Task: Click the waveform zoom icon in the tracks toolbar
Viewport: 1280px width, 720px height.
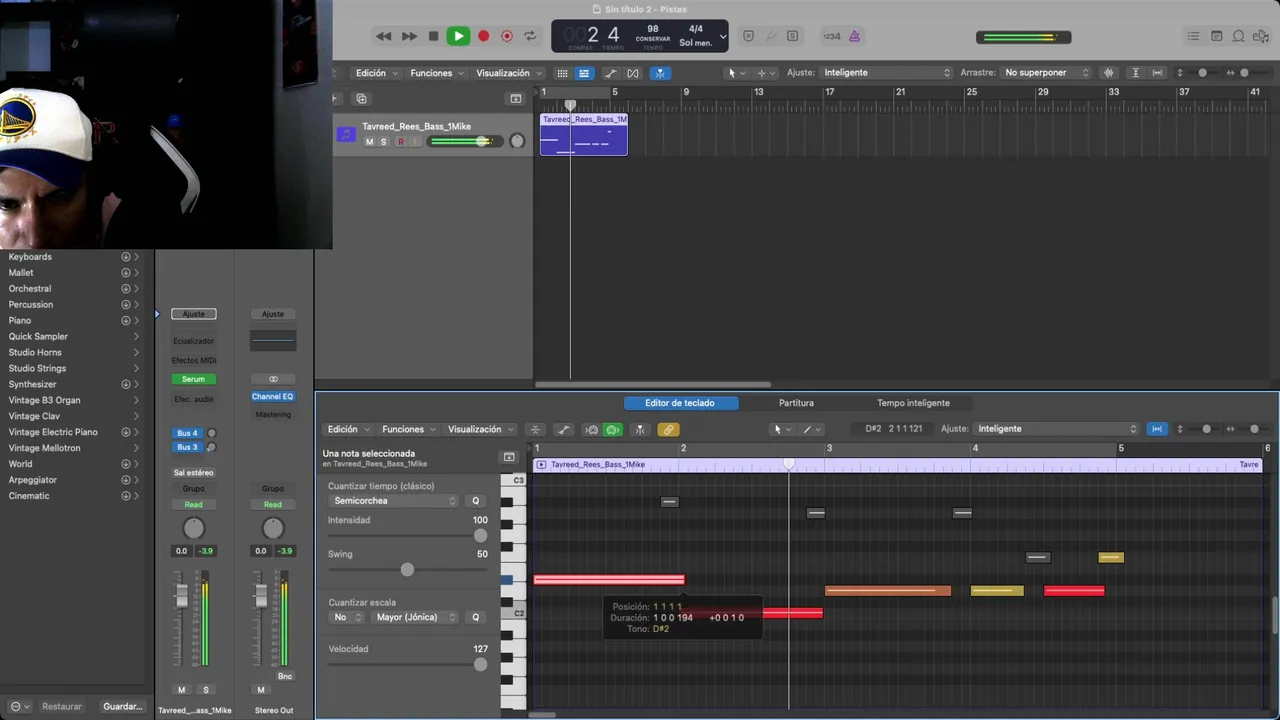Action: [x=1108, y=73]
